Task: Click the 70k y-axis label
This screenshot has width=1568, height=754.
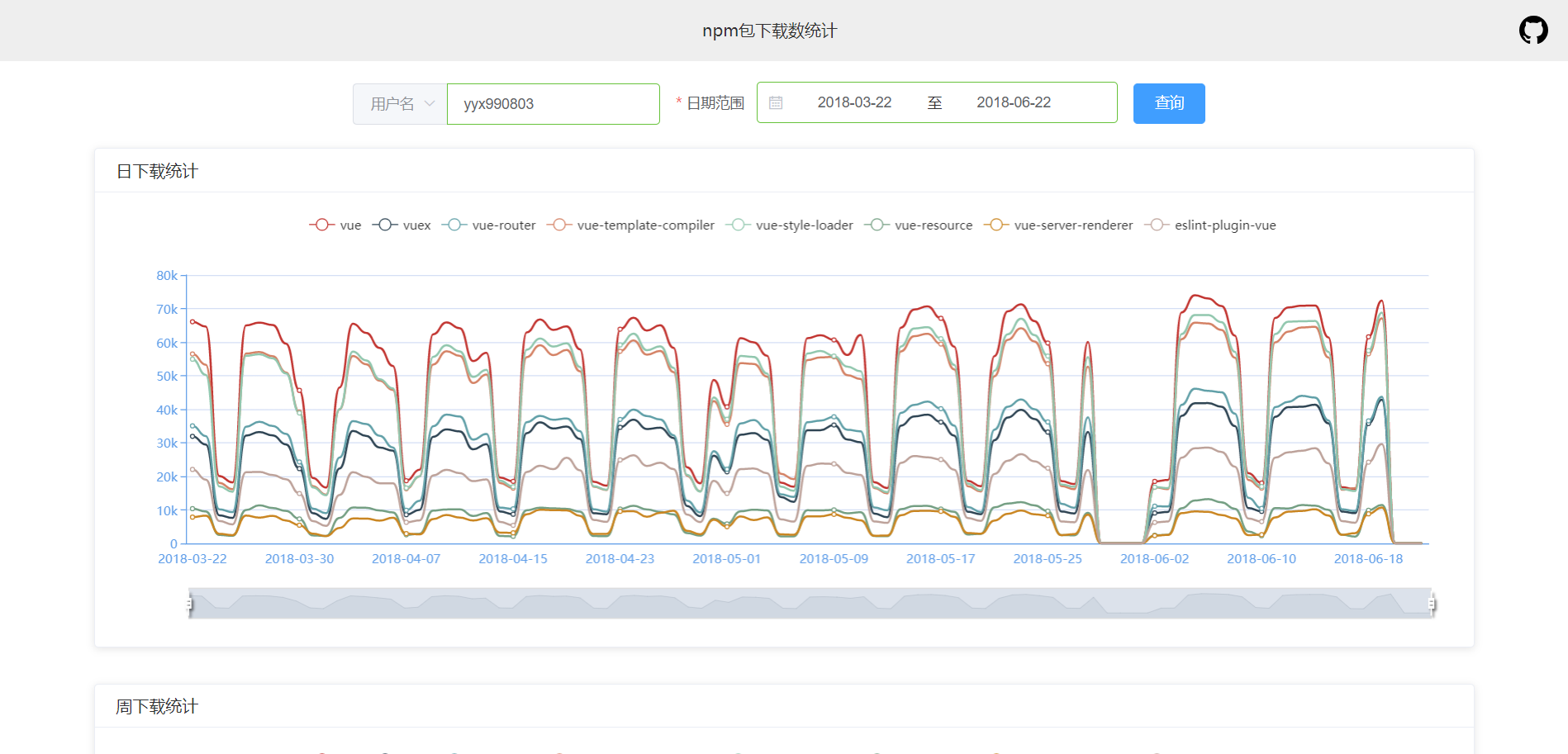Action: coord(167,309)
